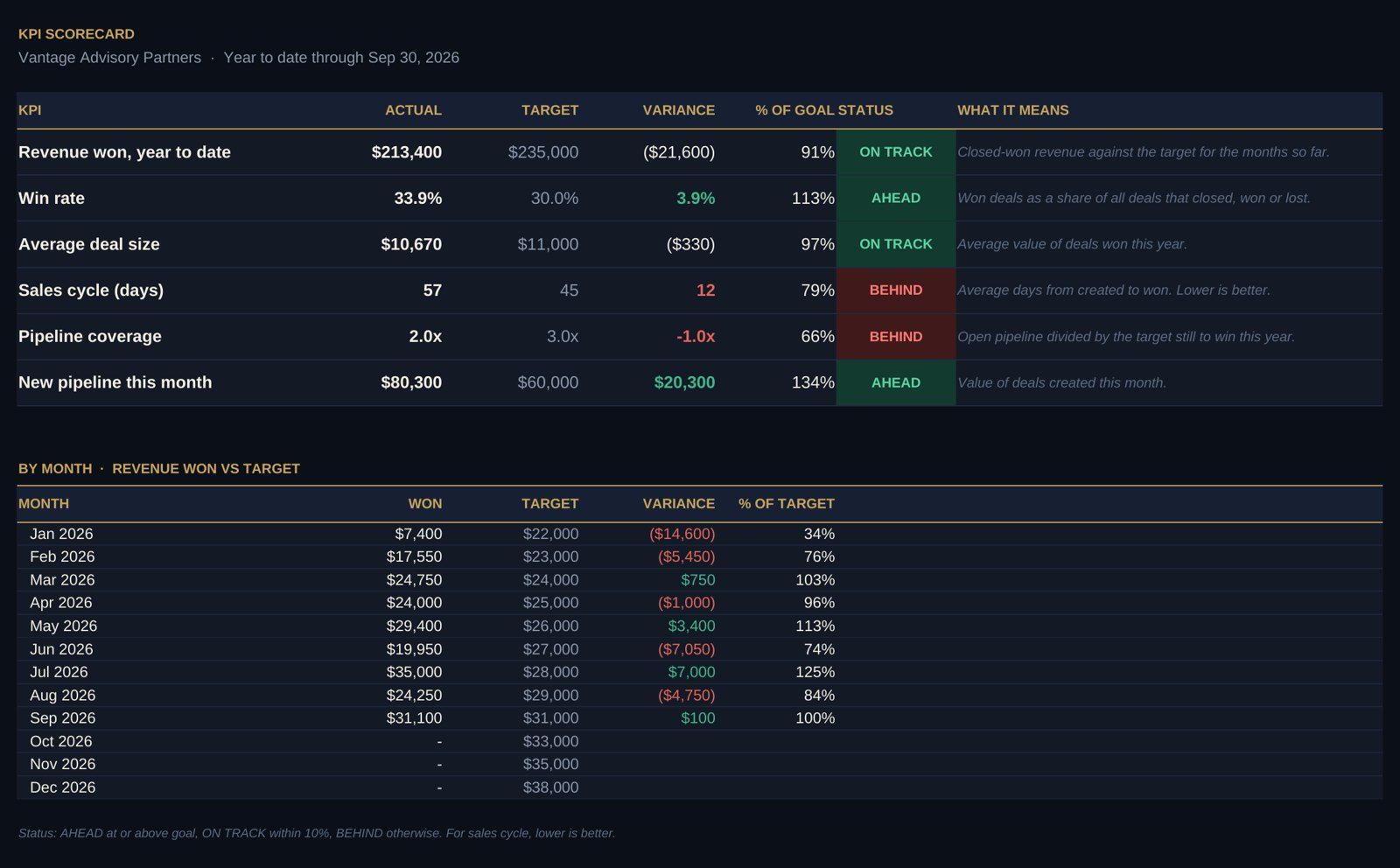The image size is (1400, 868).
Task: Select the Jul 2026 month row label
Action: coord(59,672)
